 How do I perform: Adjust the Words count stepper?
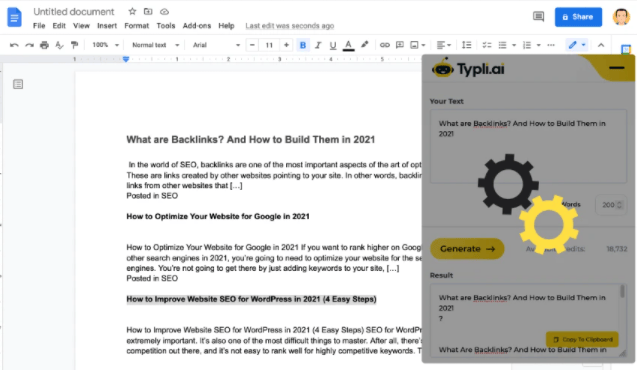(x=619, y=205)
